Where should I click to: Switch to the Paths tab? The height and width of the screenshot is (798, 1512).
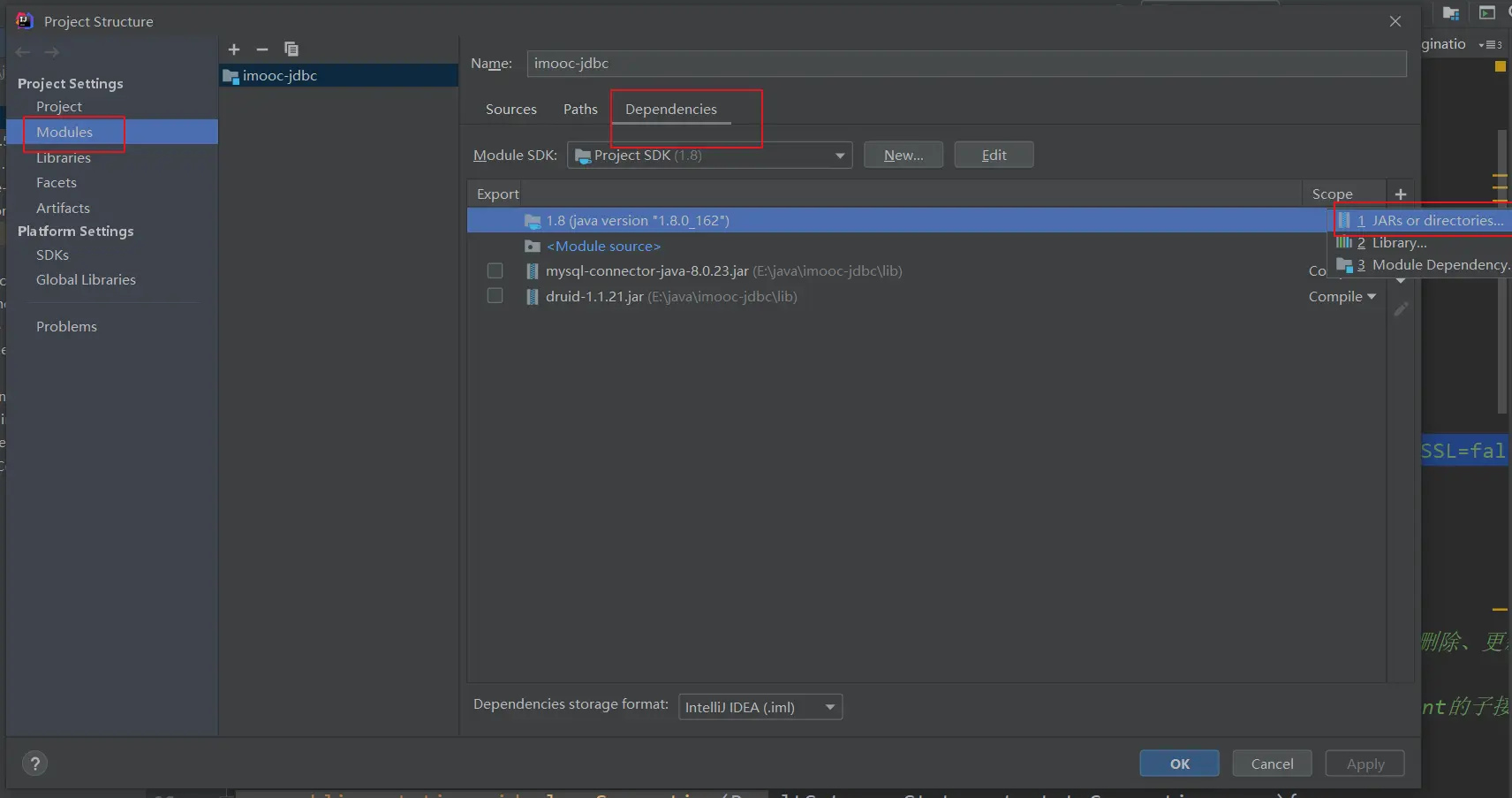coord(580,110)
